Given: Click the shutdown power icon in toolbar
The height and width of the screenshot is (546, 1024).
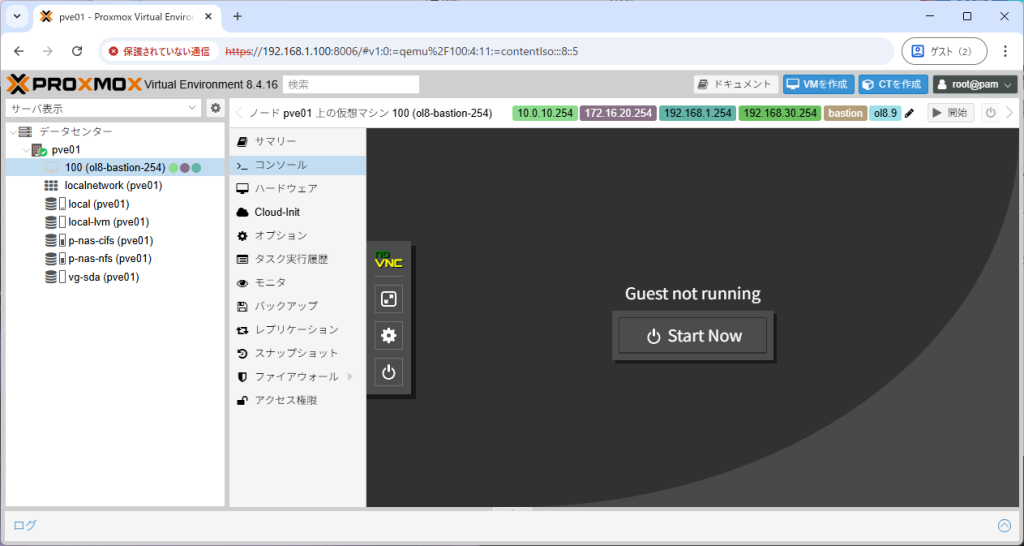Looking at the screenshot, I should 990,113.
